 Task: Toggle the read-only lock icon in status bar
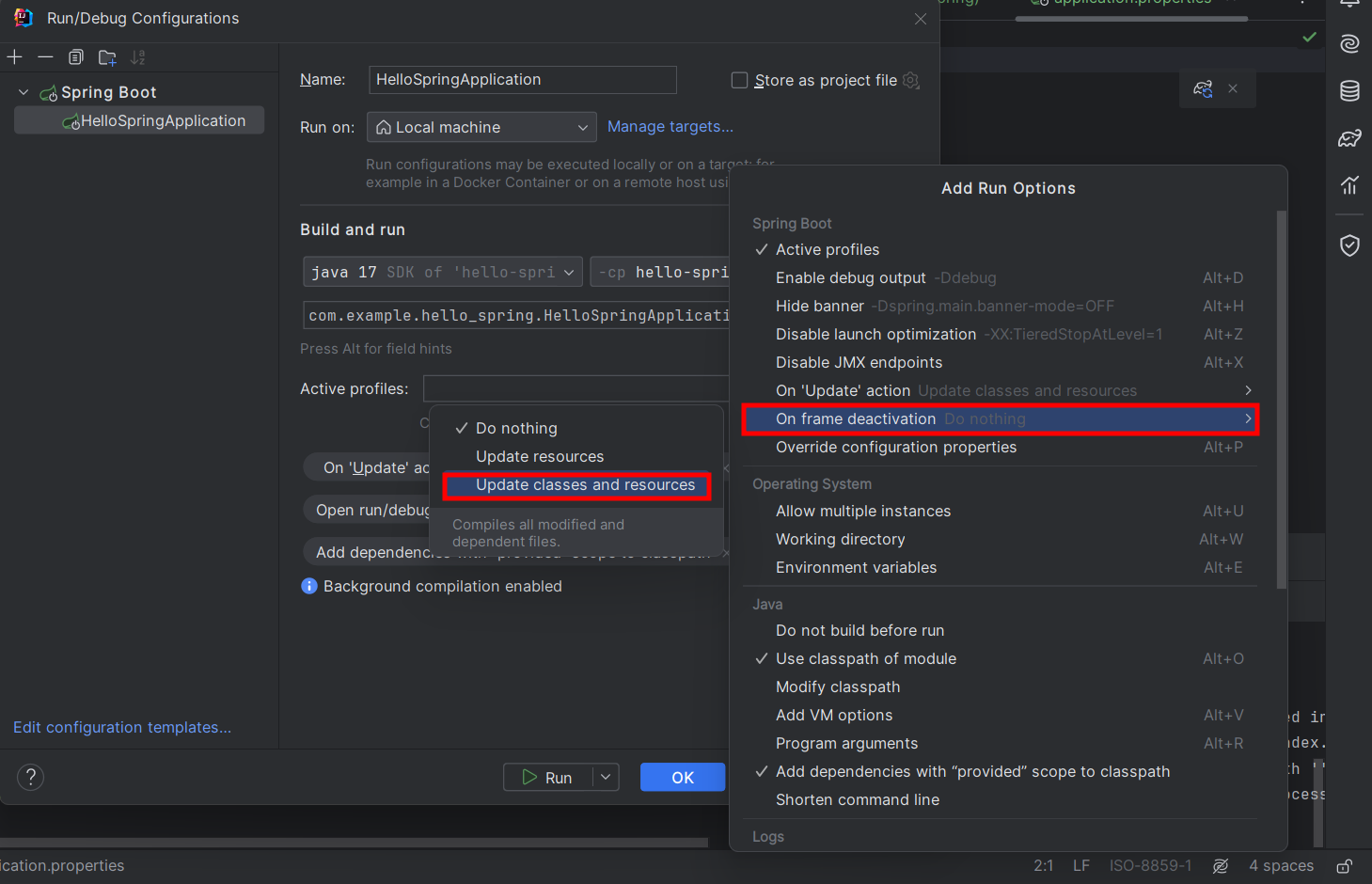(x=1345, y=866)
